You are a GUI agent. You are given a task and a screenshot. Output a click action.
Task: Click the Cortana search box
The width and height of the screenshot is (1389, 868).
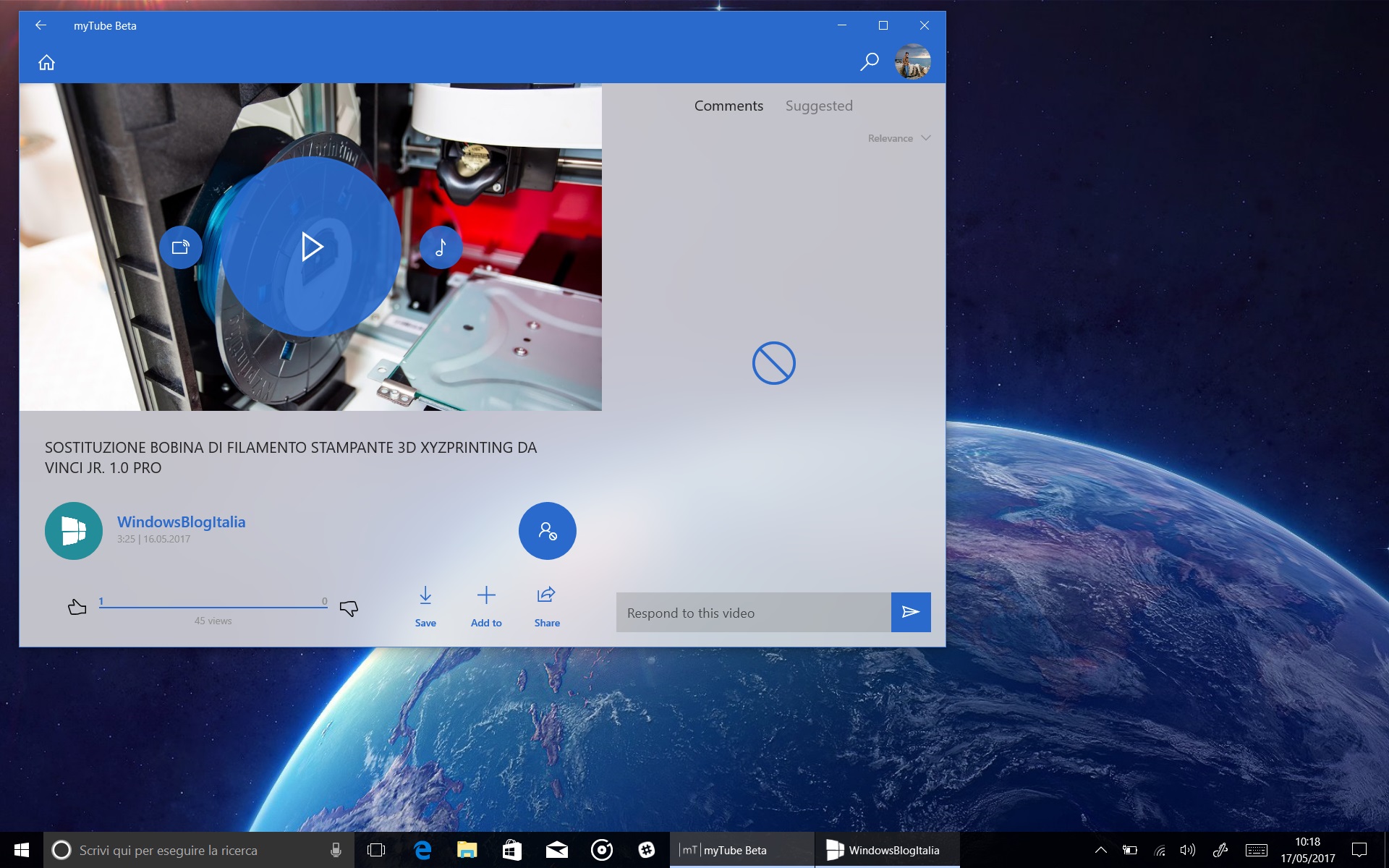coord(199,850)
